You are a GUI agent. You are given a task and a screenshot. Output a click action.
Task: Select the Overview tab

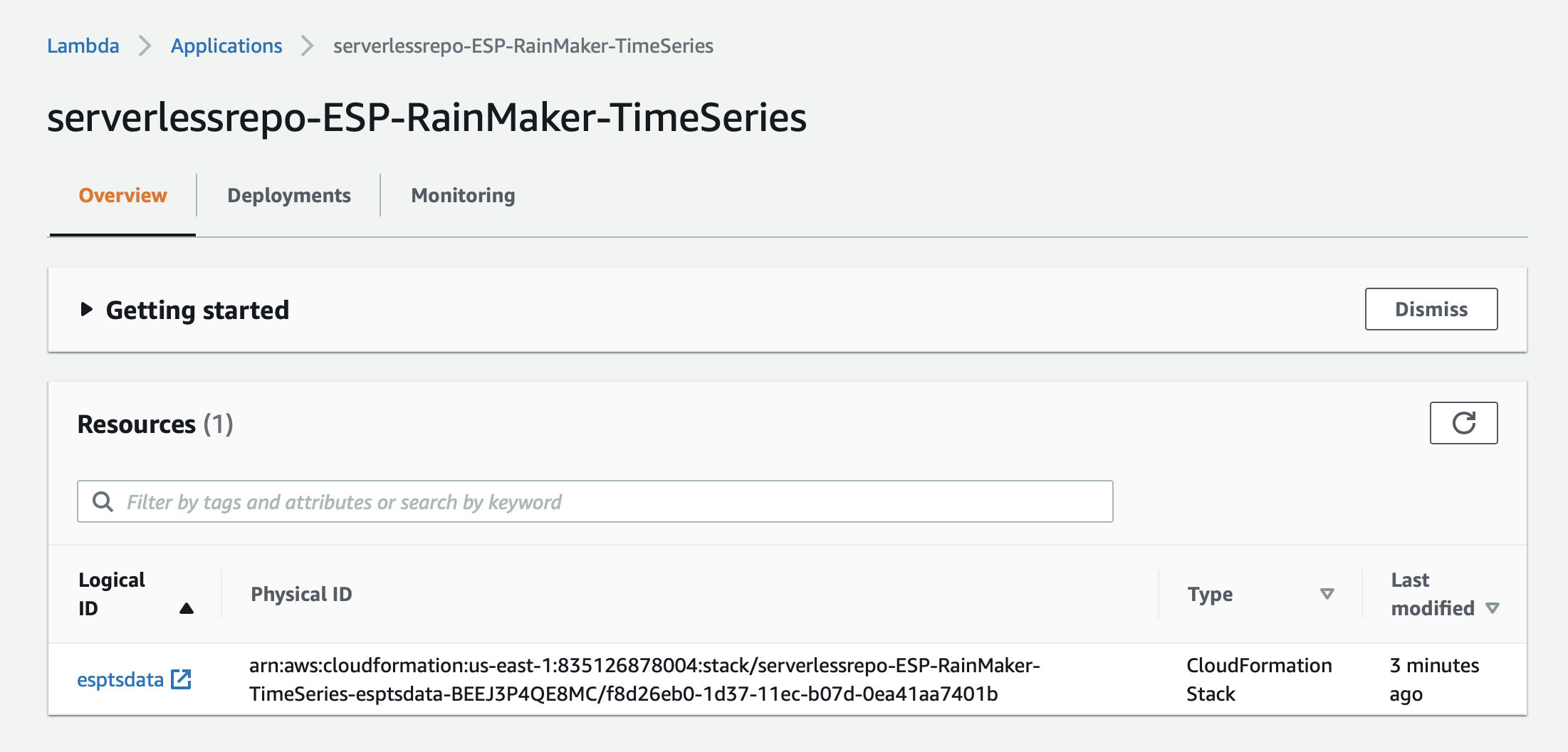[x=122, y=195]
